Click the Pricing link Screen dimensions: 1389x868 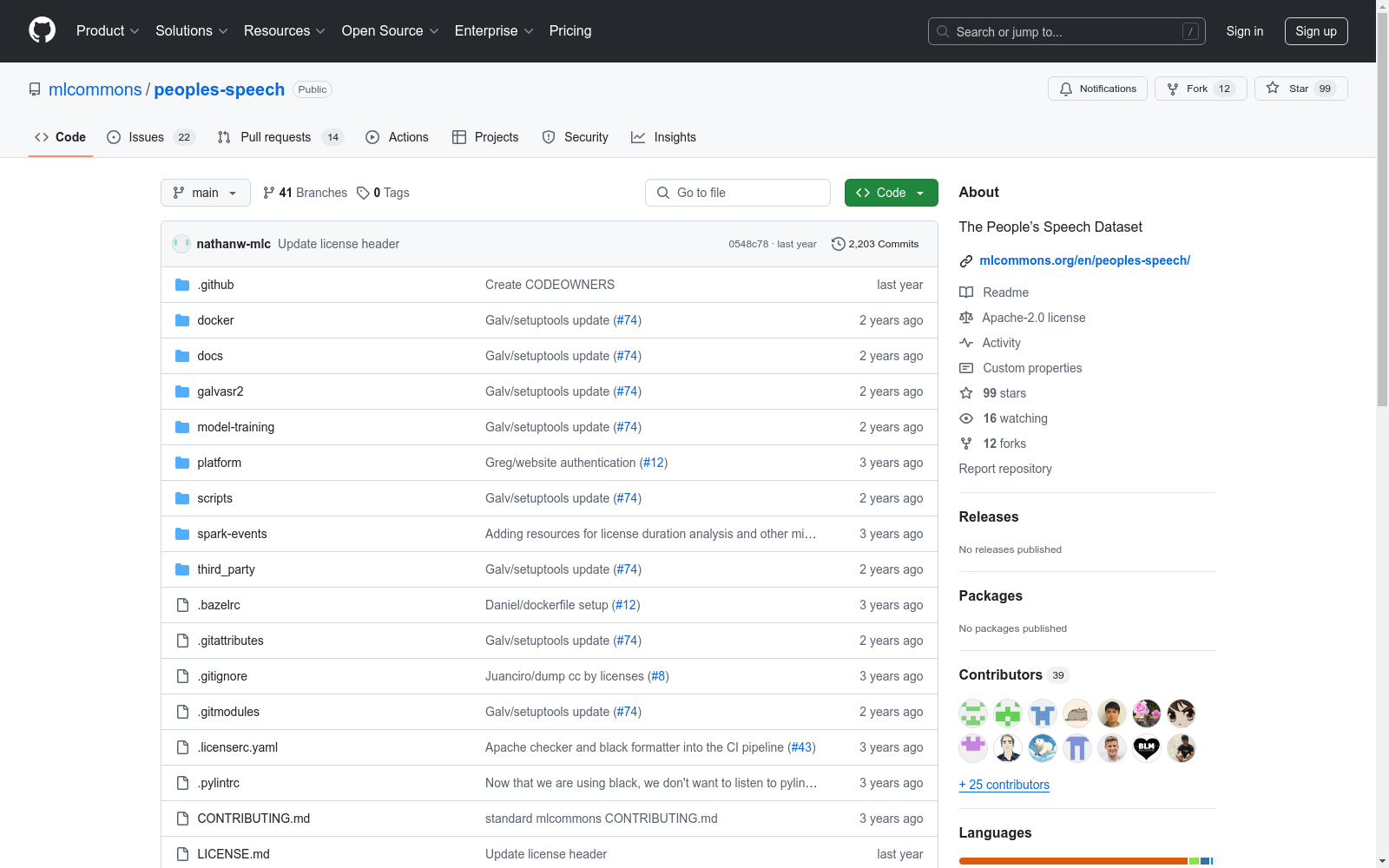pos(570,30)
